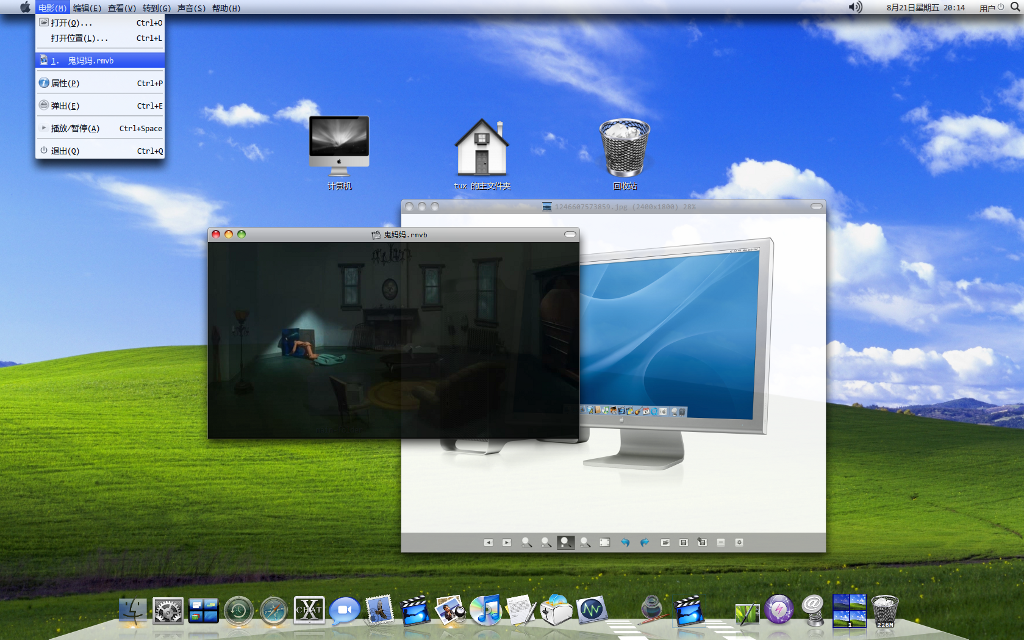Open the 查看(V) menu

(121, 8)
